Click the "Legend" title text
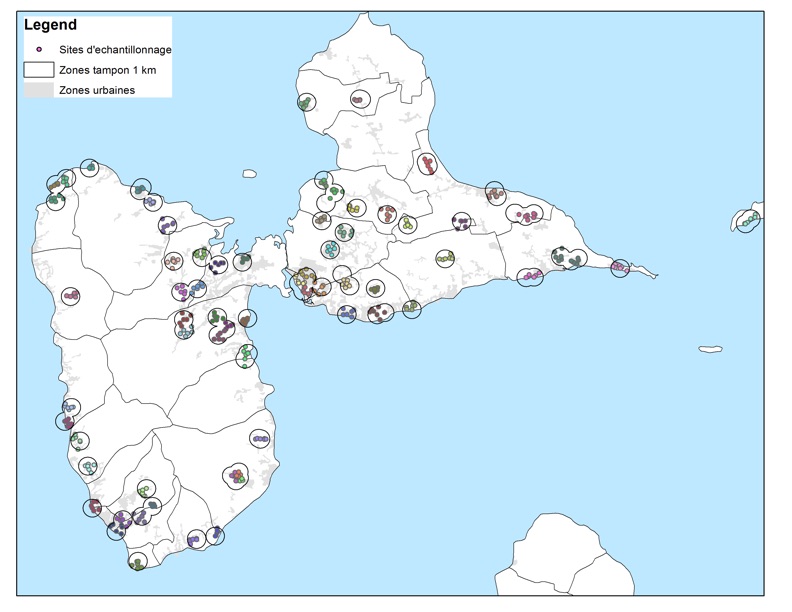792x612 pixels. (x=51, y=25)
